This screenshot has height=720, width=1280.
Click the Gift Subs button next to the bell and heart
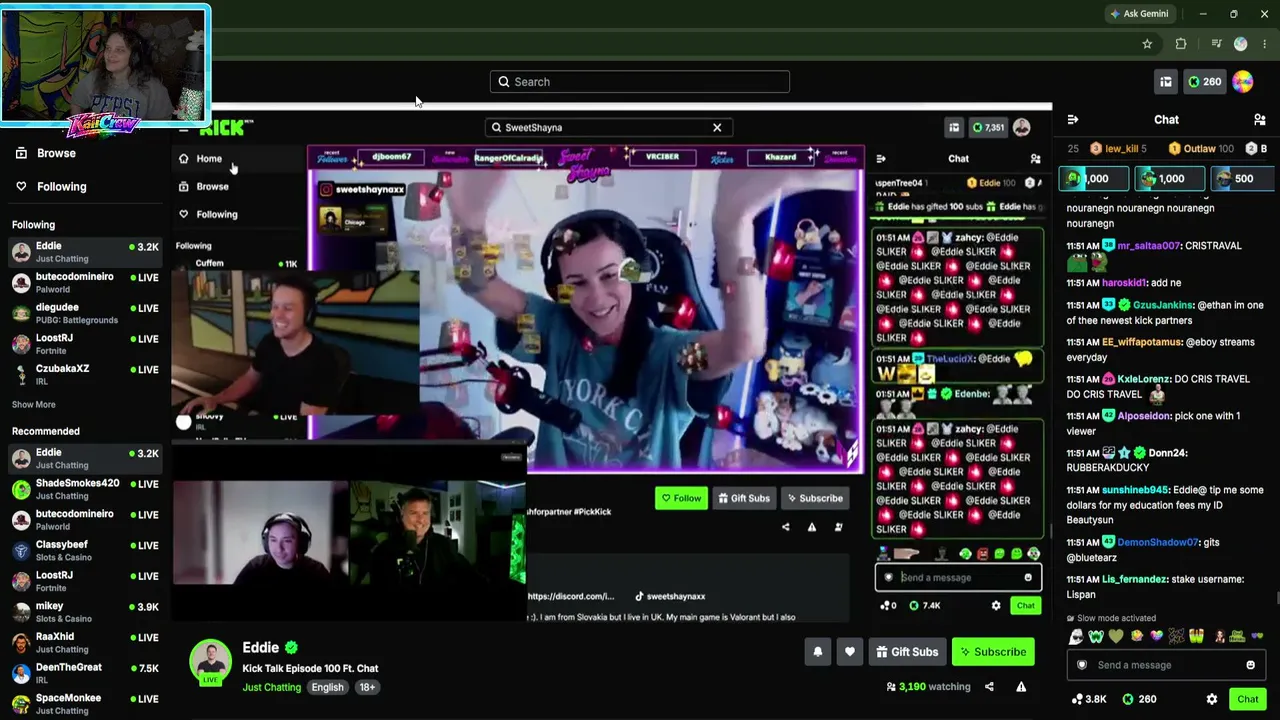coord(907,652)
